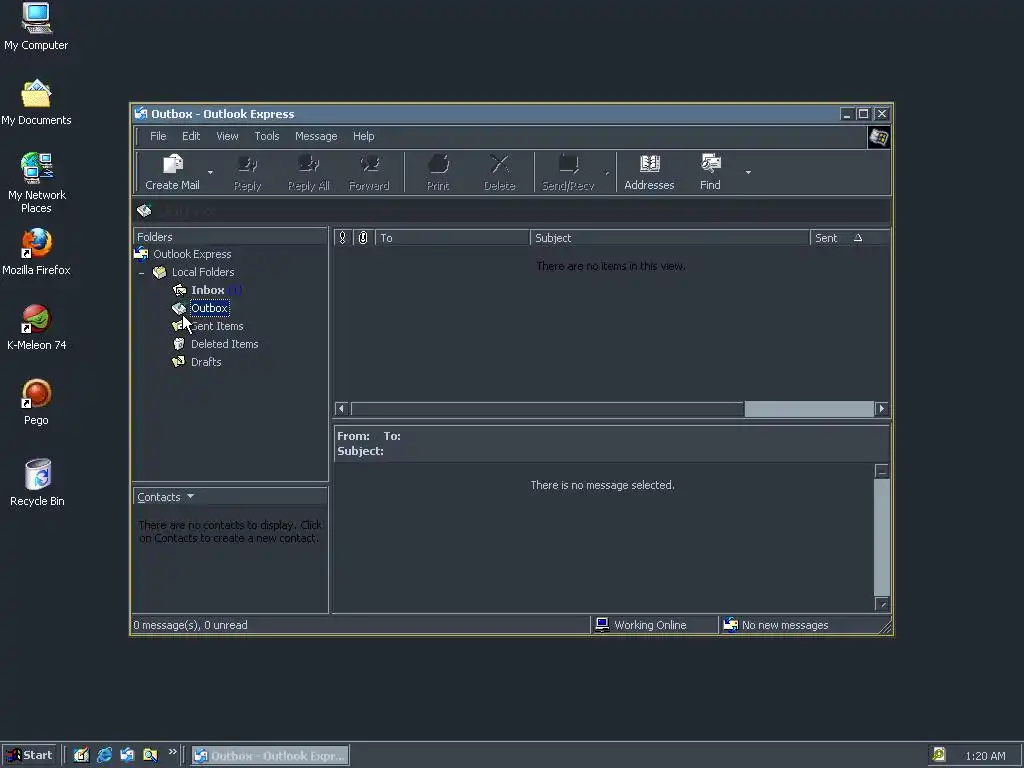Open the File menu

[x=158, y=136]
